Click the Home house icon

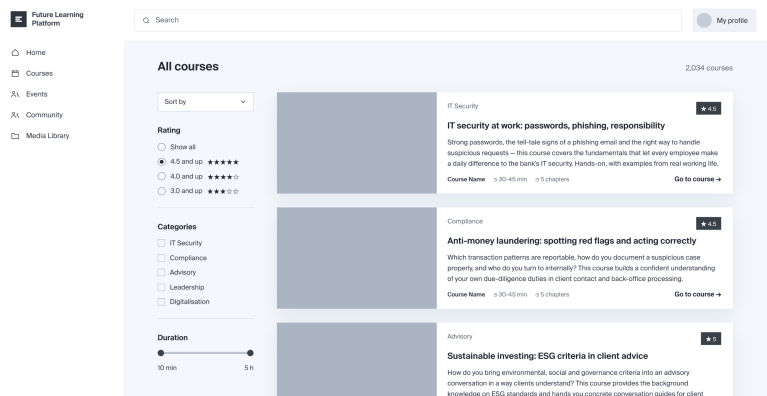coord(15,52)
